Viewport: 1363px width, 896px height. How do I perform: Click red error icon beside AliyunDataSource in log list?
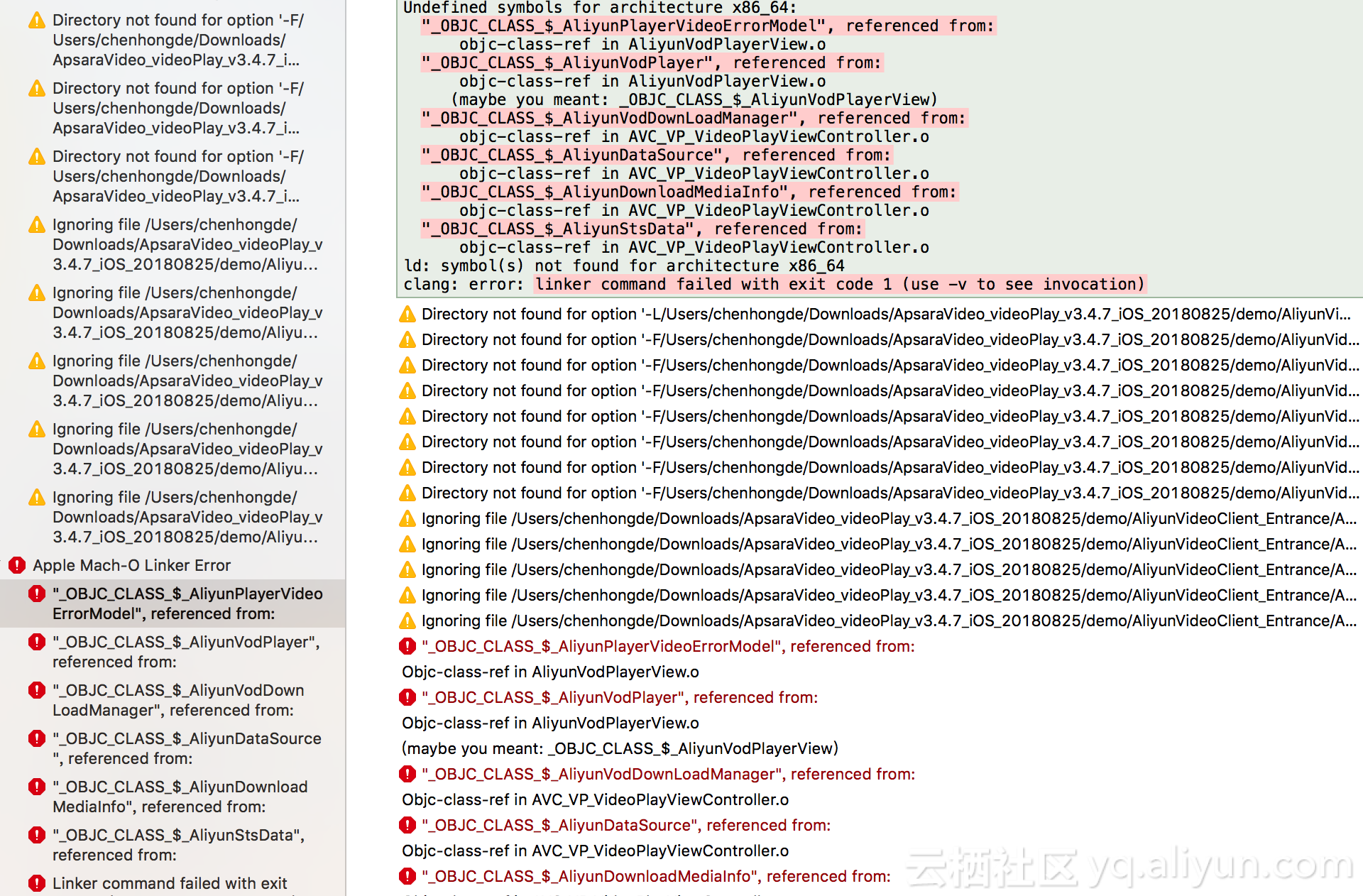point(407,825)
